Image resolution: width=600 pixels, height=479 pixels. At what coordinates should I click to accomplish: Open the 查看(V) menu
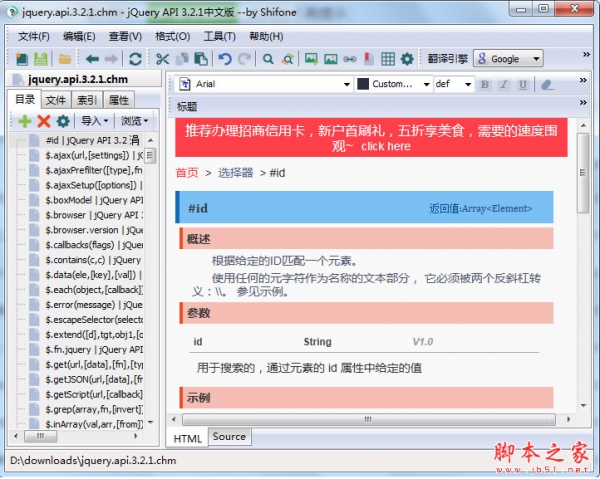click(x=125, y=36)
